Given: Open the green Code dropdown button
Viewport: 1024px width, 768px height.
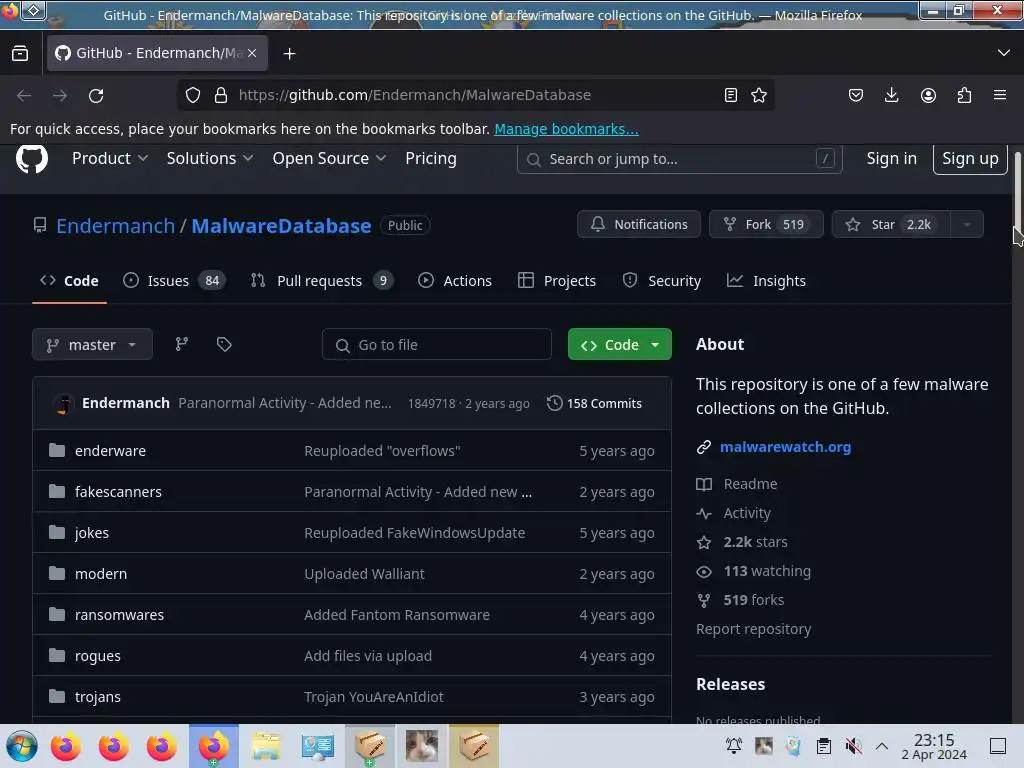Looking at the screenshot, I should (x=620, y=344).
